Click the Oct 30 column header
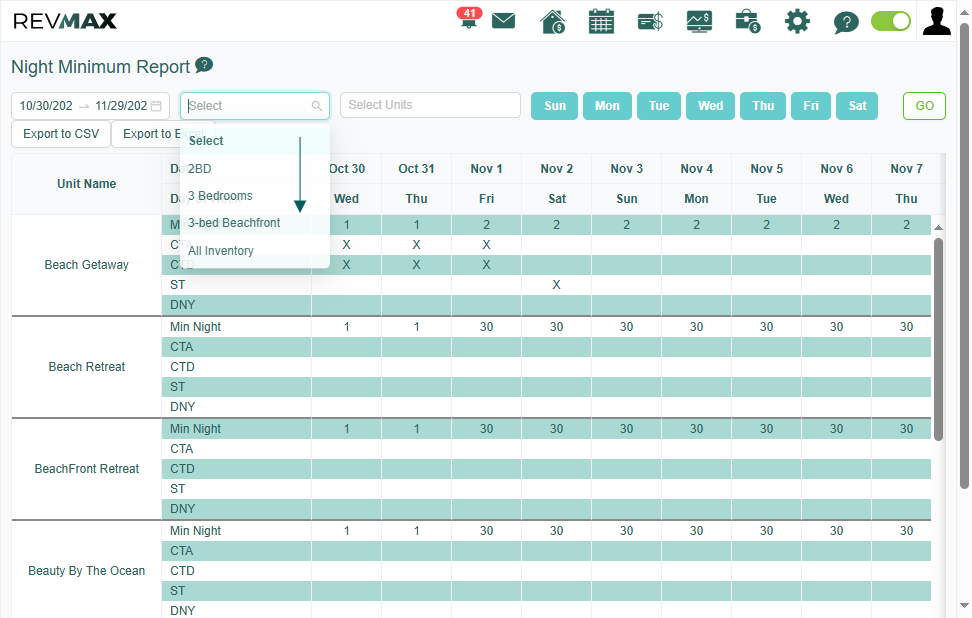This screenshot has width=972, height=618. tap(347, 169)
